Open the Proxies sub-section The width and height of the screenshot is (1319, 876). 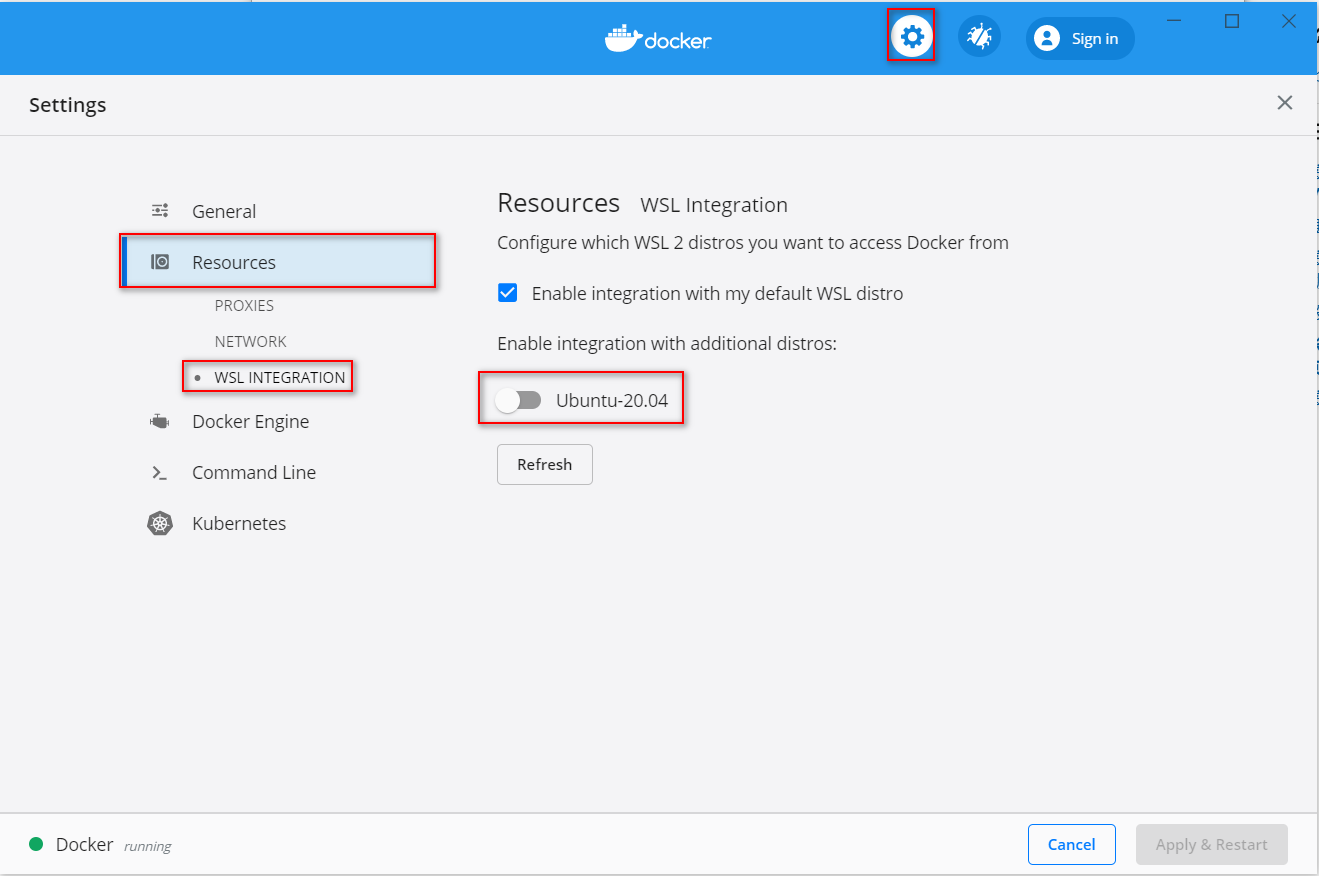244,306
